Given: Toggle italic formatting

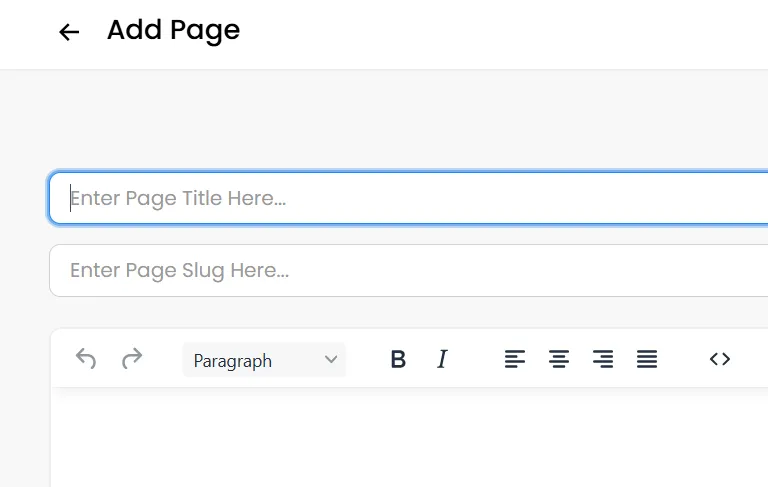Looking at the screenshot, I should coord(442,359).
